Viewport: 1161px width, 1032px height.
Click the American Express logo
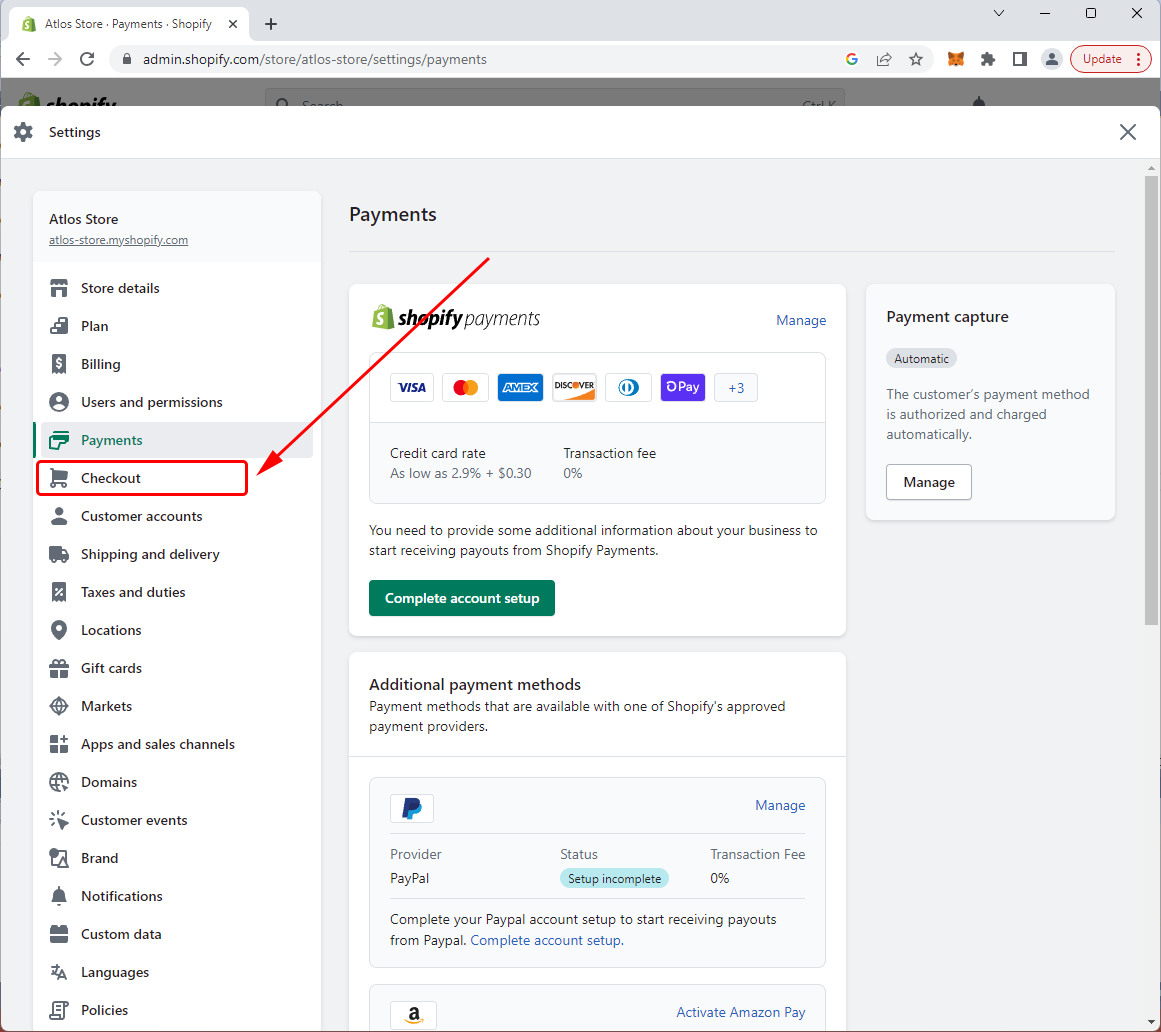pos(520,387)
